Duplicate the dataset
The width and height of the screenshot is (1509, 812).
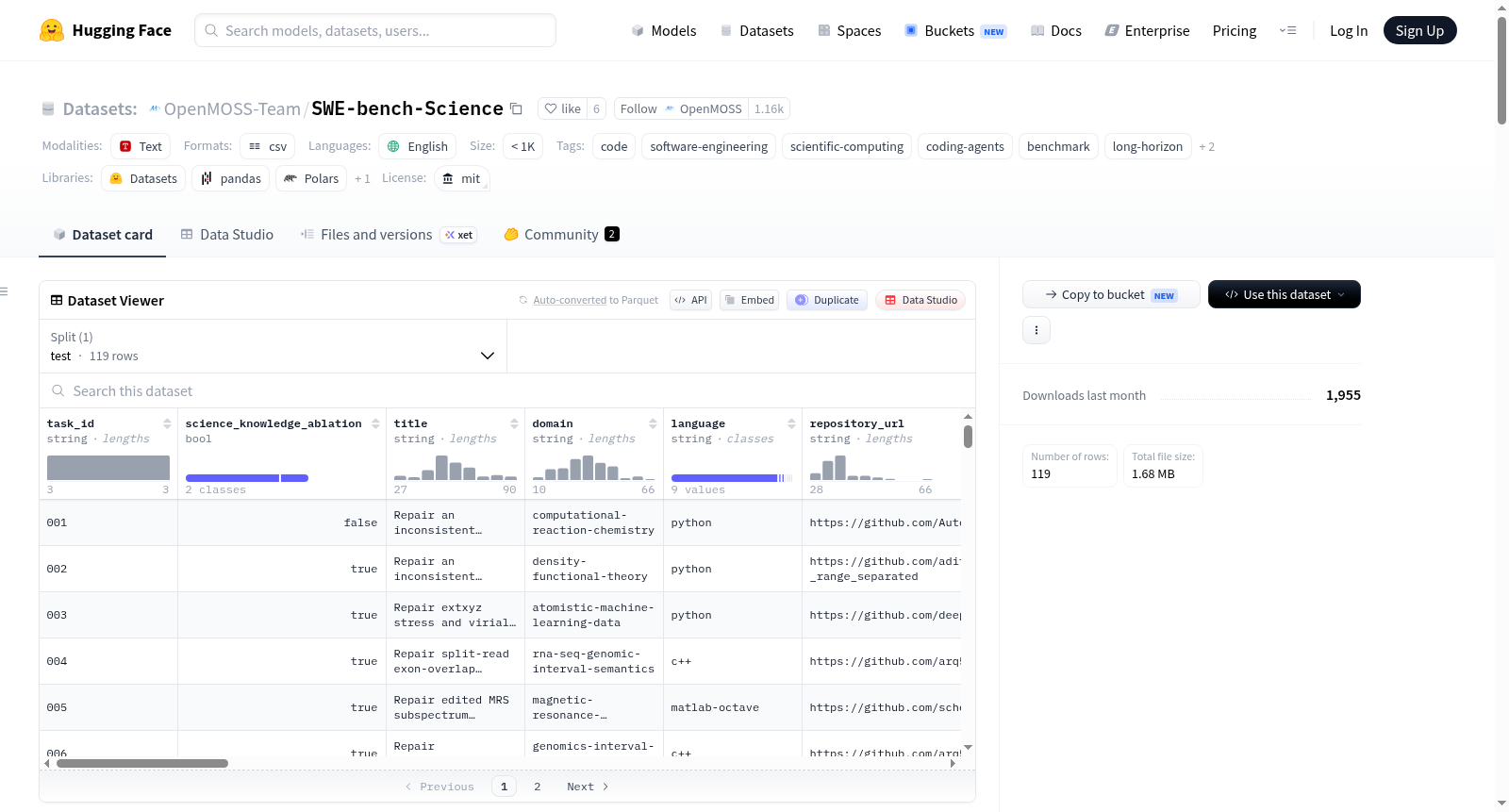click(x=826, y=300)
